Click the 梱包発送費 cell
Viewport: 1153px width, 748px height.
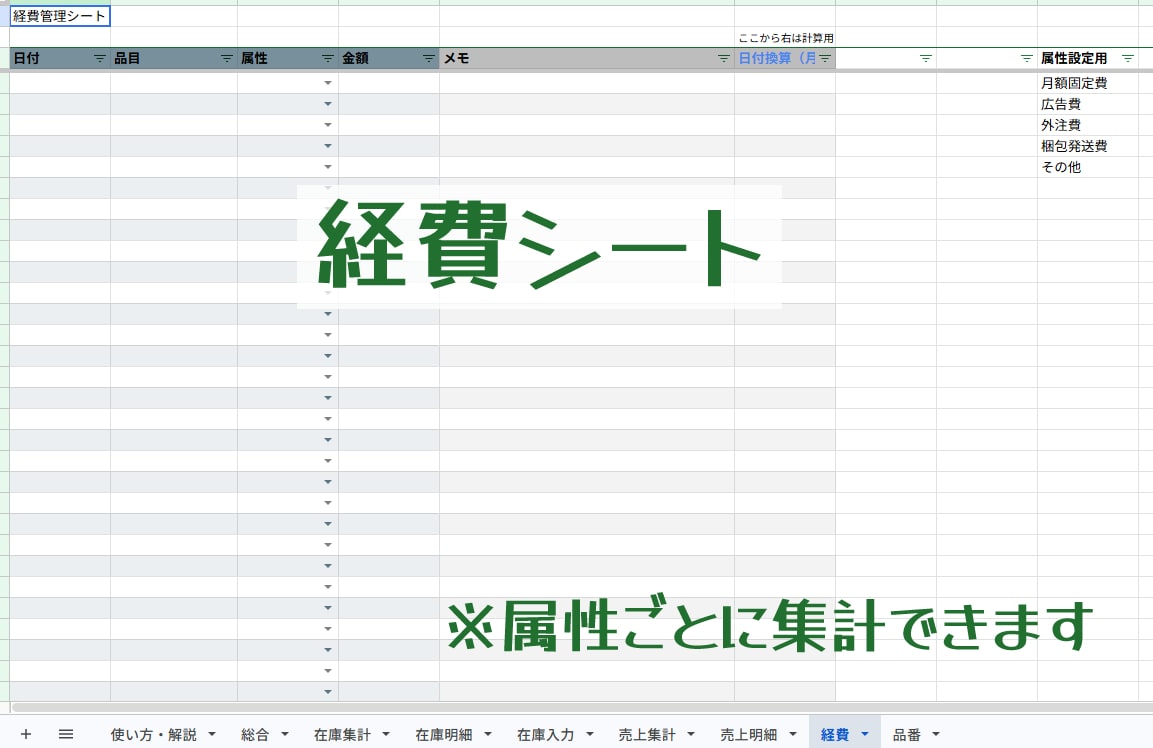click(x=1088, y=146)
